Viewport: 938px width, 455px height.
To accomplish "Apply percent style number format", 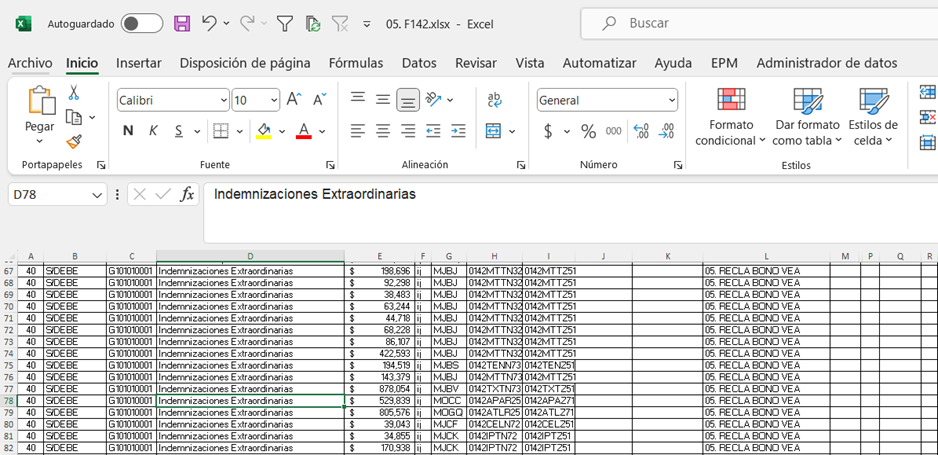I will coord(588,131).
